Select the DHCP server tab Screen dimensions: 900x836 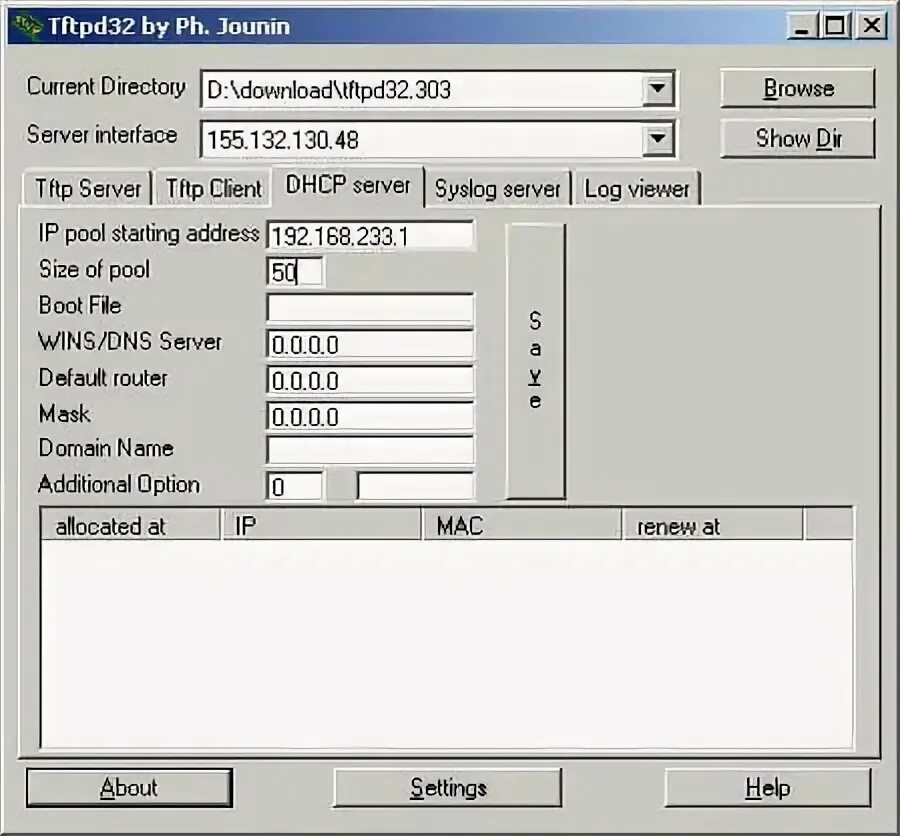[x=348, y=185]
